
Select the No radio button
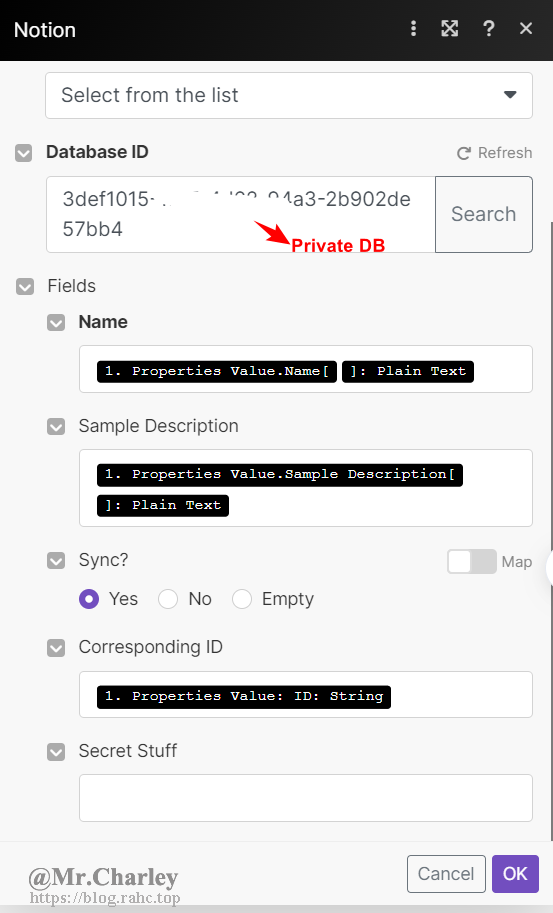[x=168, y=599]
